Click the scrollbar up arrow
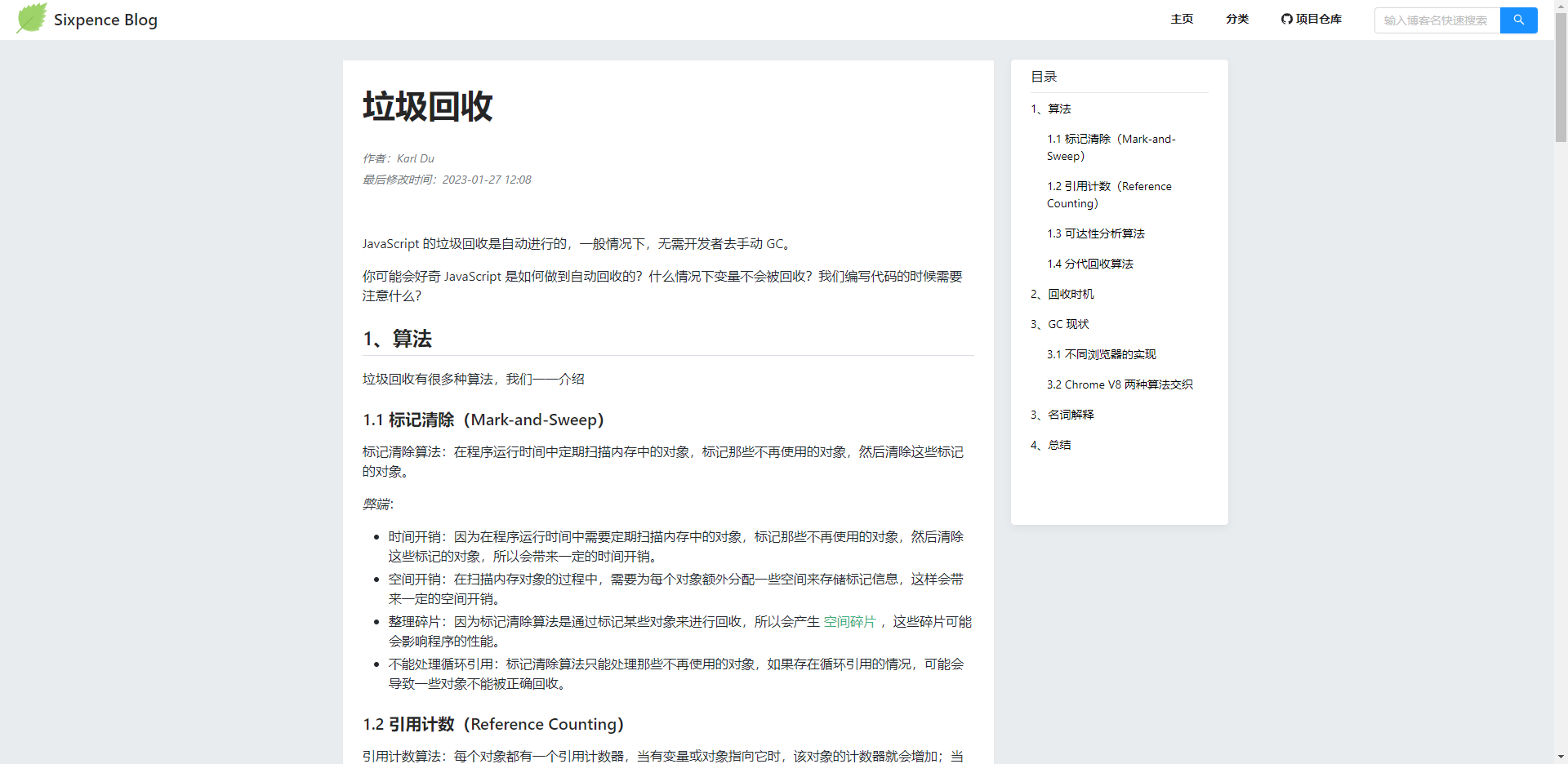 tap(1561, 7)
